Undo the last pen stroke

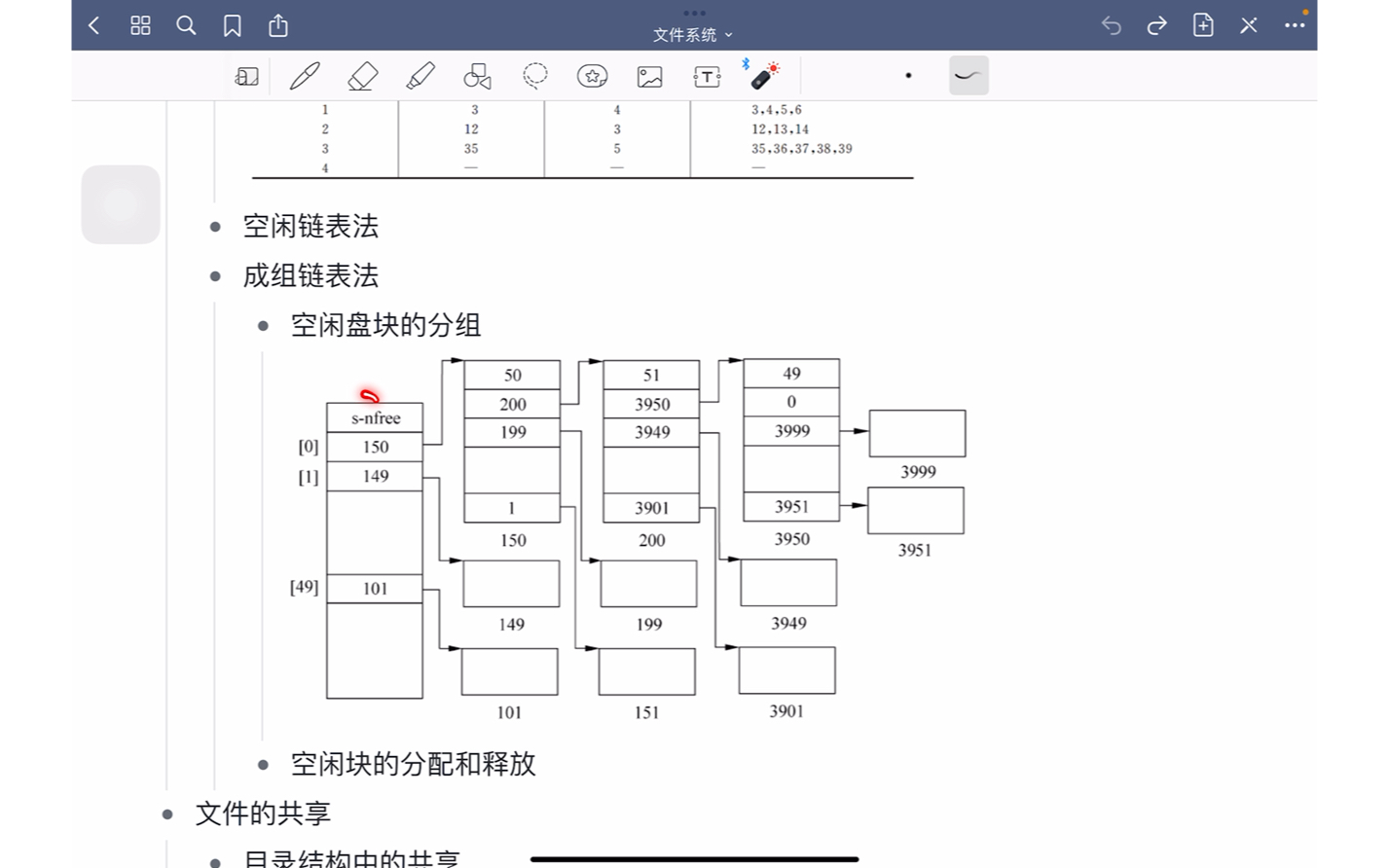pos(1111,25)
